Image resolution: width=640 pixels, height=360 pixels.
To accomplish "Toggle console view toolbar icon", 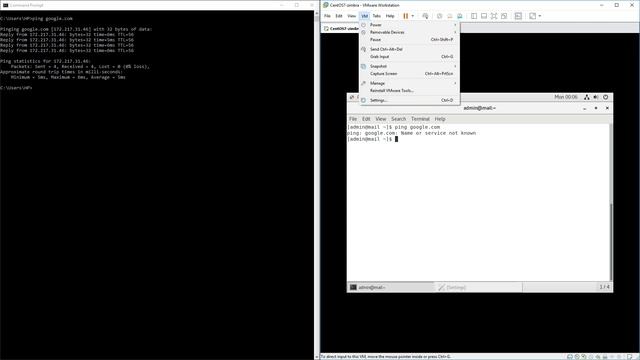I will coord(518,16).
